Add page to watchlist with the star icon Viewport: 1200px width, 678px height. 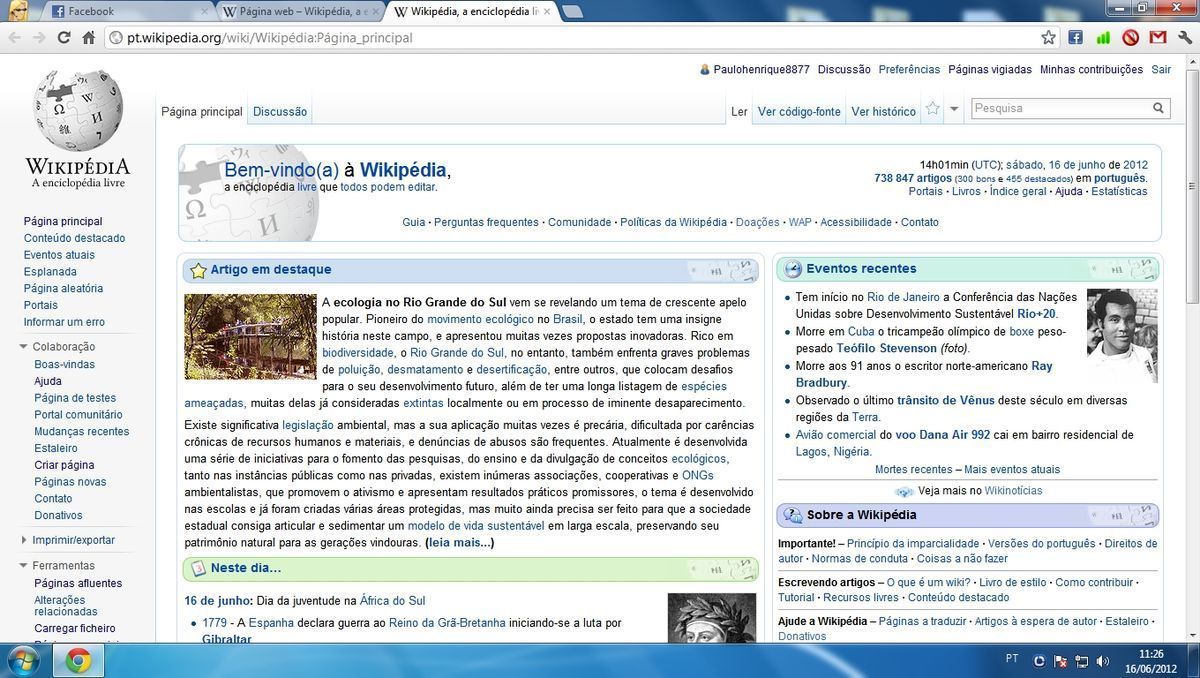tap(932, 108)
